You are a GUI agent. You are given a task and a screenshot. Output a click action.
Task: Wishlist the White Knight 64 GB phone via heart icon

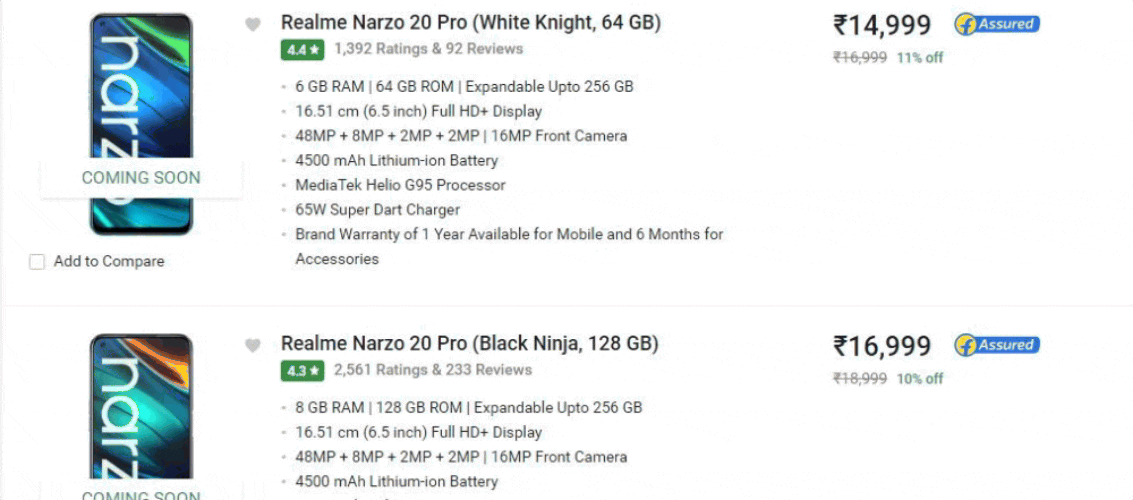pos(253,25)
